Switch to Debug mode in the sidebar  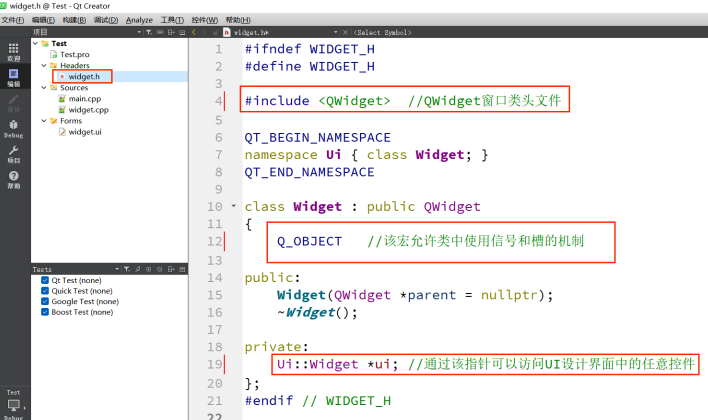tap(14, 129)
